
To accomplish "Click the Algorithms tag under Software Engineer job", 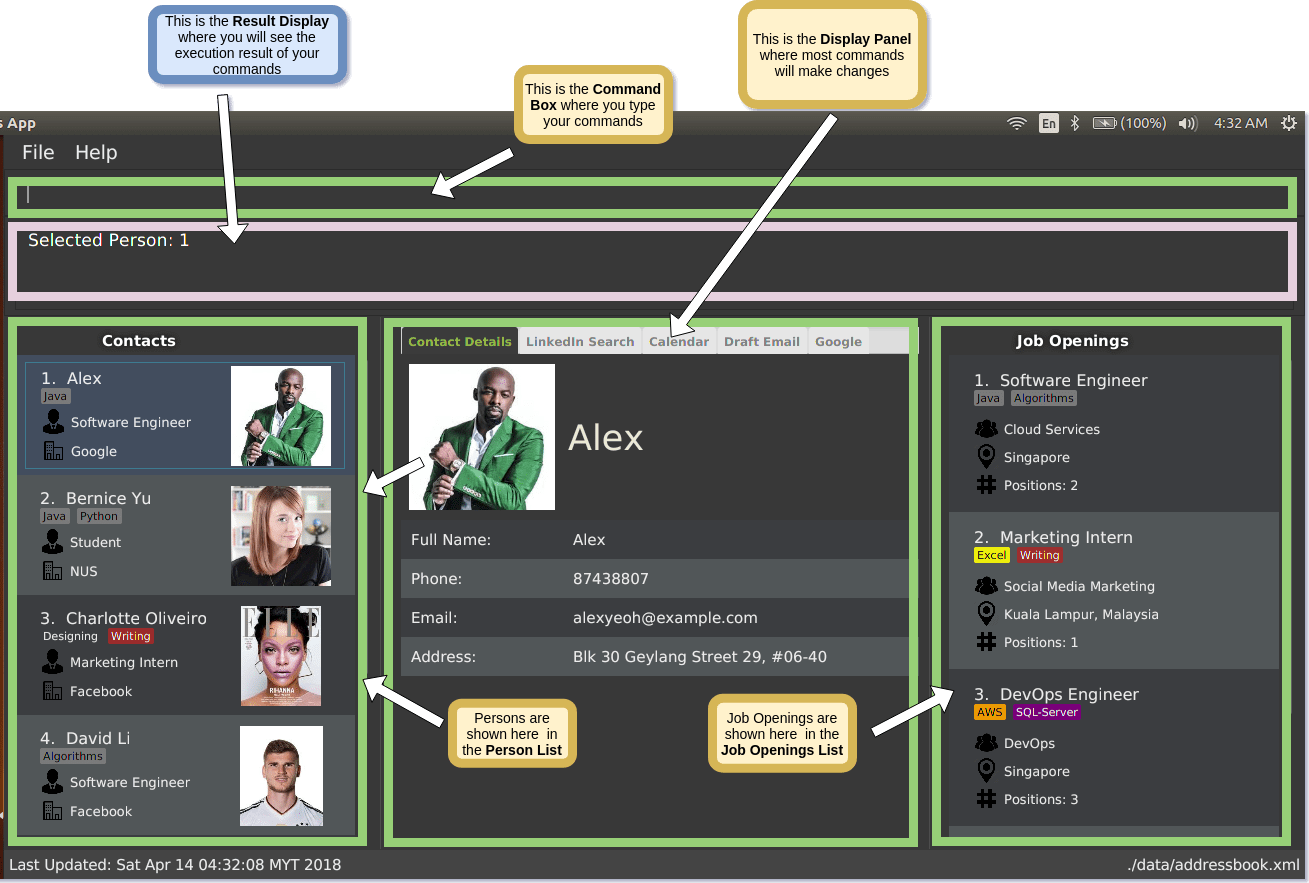I will (1043, 398).
